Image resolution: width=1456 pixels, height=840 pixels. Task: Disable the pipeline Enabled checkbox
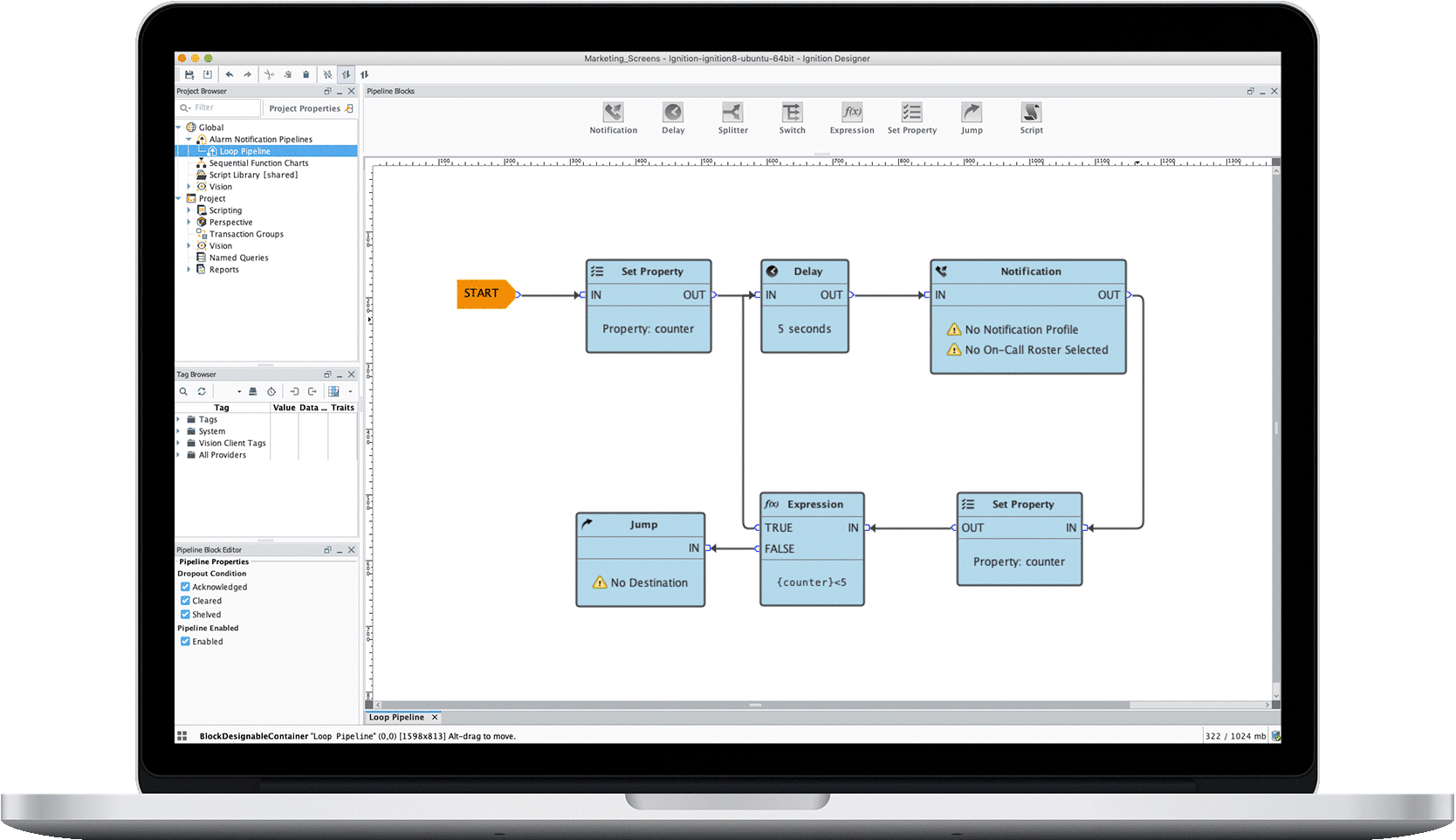[185, 641]
